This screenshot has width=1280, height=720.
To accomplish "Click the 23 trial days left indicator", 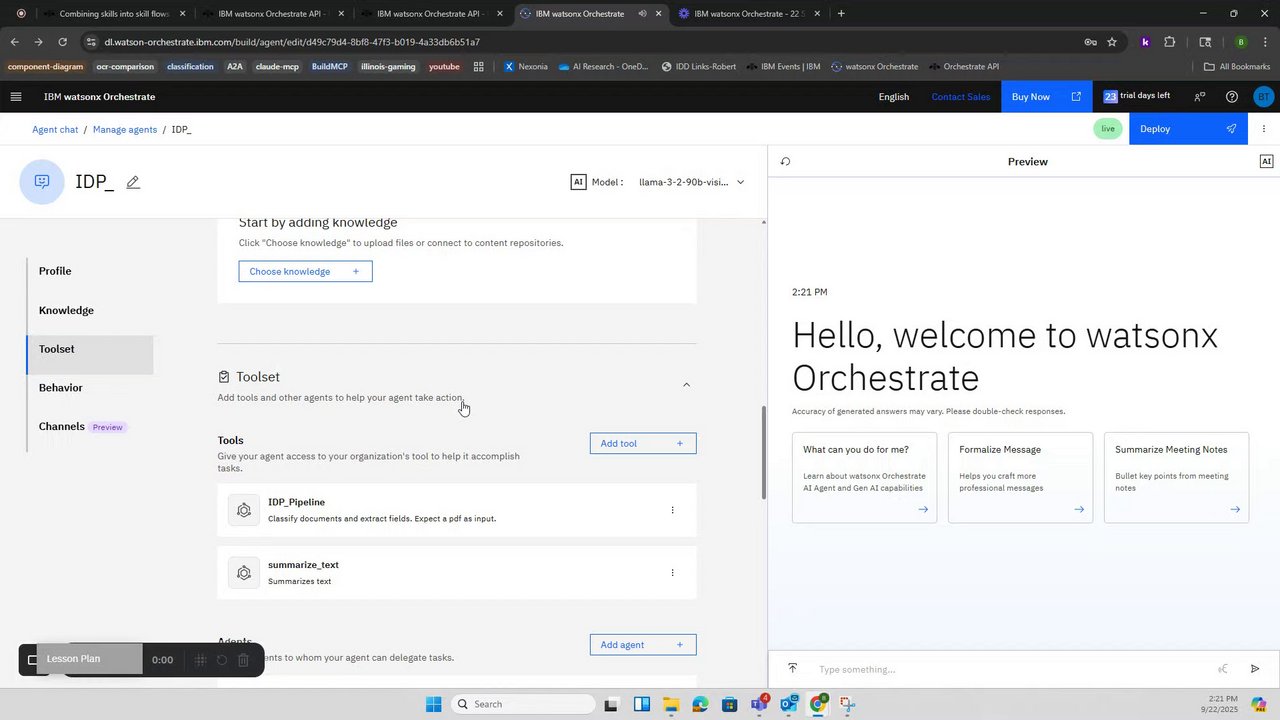I will [x=1137, y=97].
